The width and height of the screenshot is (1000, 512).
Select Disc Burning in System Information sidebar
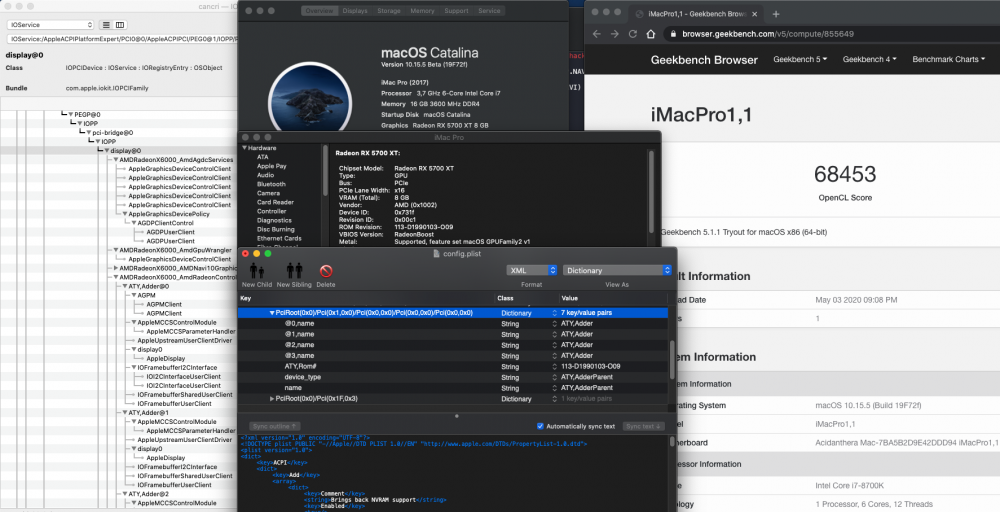[276, 230]
